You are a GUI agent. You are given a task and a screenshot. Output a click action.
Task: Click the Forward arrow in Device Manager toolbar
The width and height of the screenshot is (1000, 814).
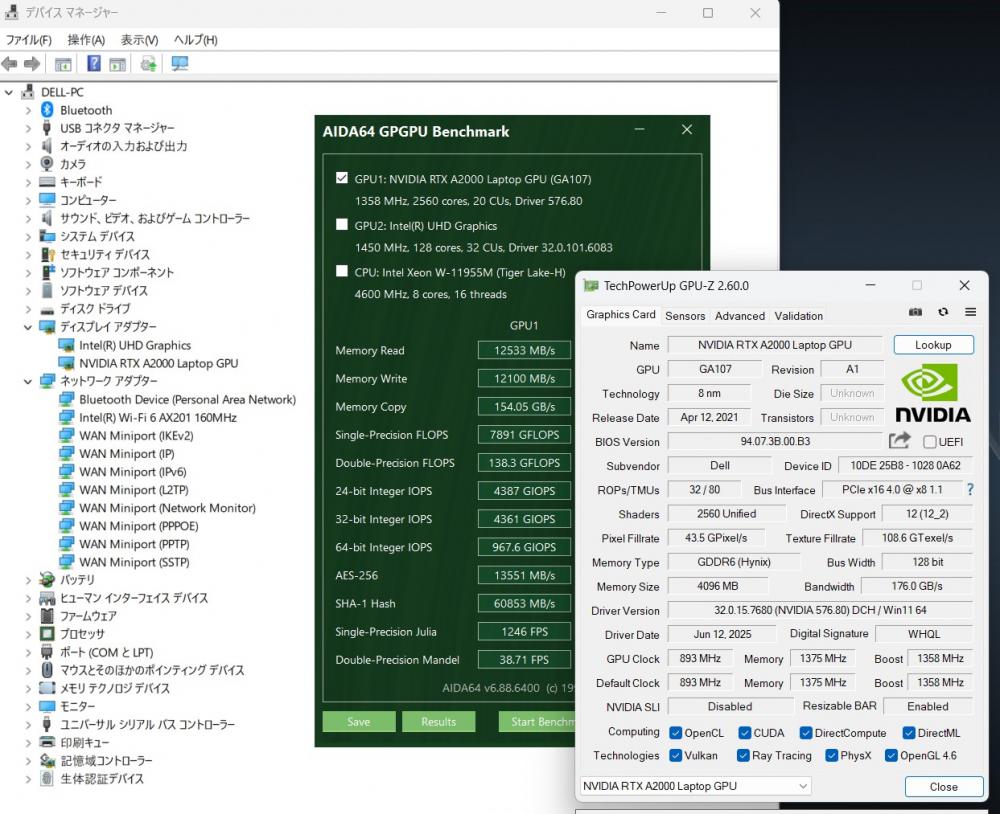(x=32, y=64)
